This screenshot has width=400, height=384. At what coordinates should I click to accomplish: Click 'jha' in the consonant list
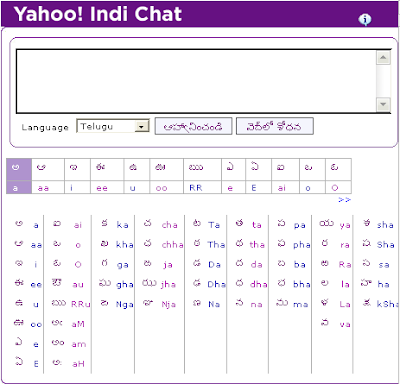[168, 285]
